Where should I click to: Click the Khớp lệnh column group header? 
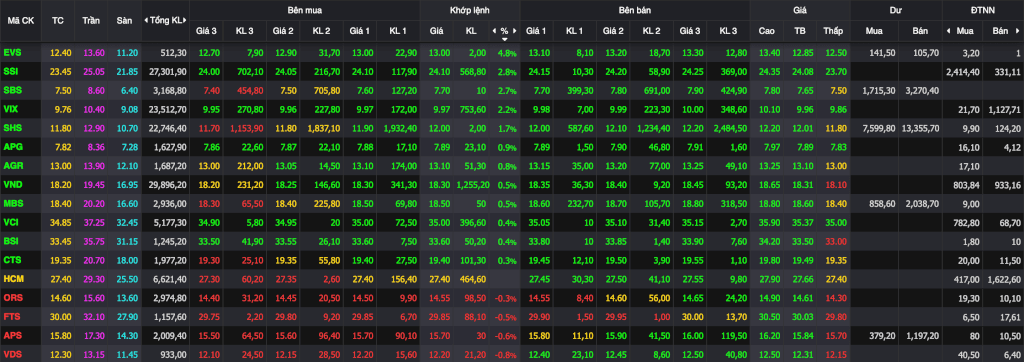click(469, 10)
